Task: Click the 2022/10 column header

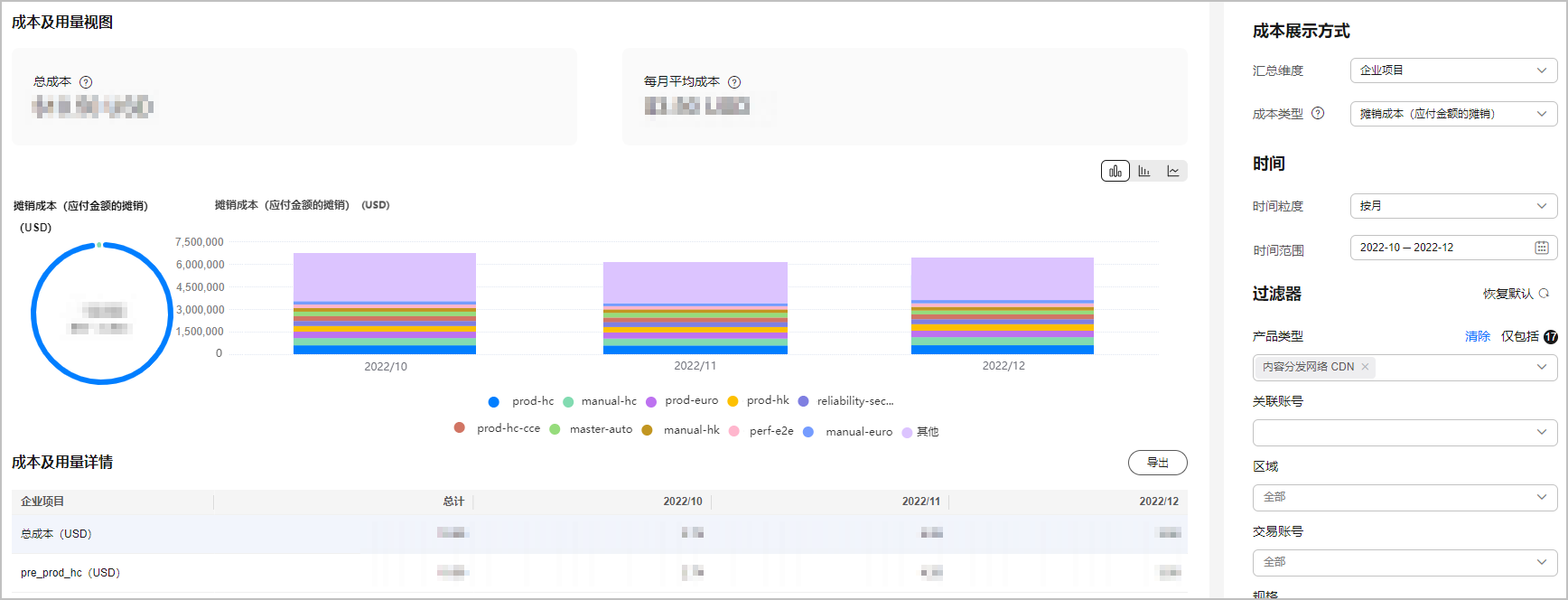Action: pos(683,502)
